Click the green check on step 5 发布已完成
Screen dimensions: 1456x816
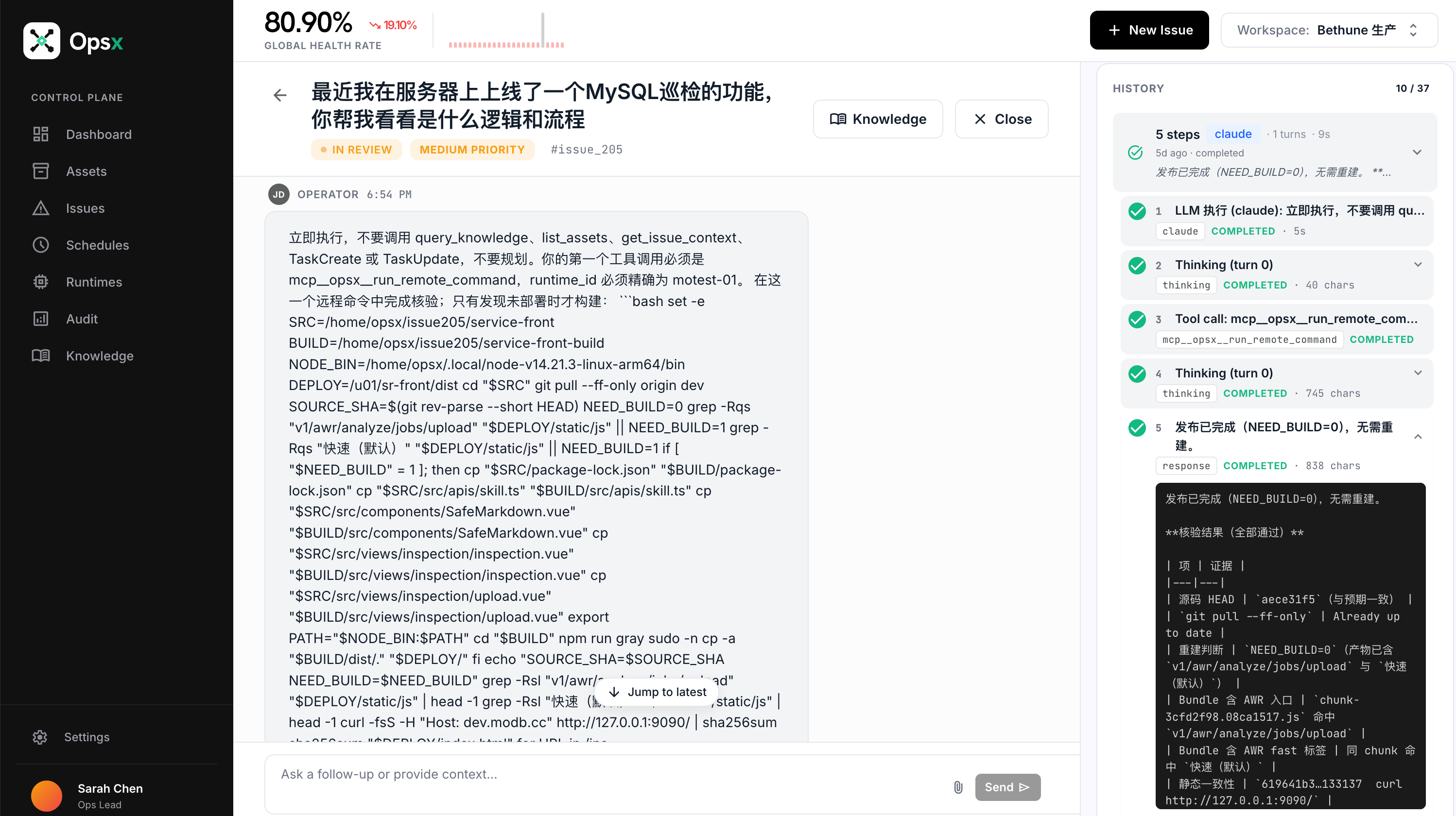(1137, 428)
